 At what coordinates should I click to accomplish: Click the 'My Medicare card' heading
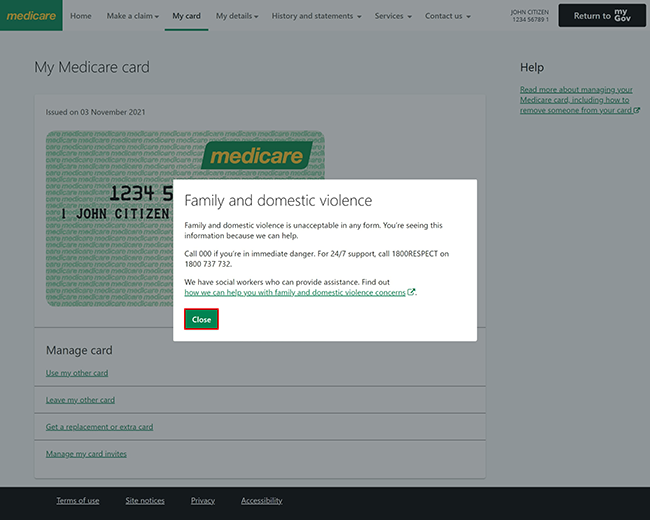[x=92, y=67]
